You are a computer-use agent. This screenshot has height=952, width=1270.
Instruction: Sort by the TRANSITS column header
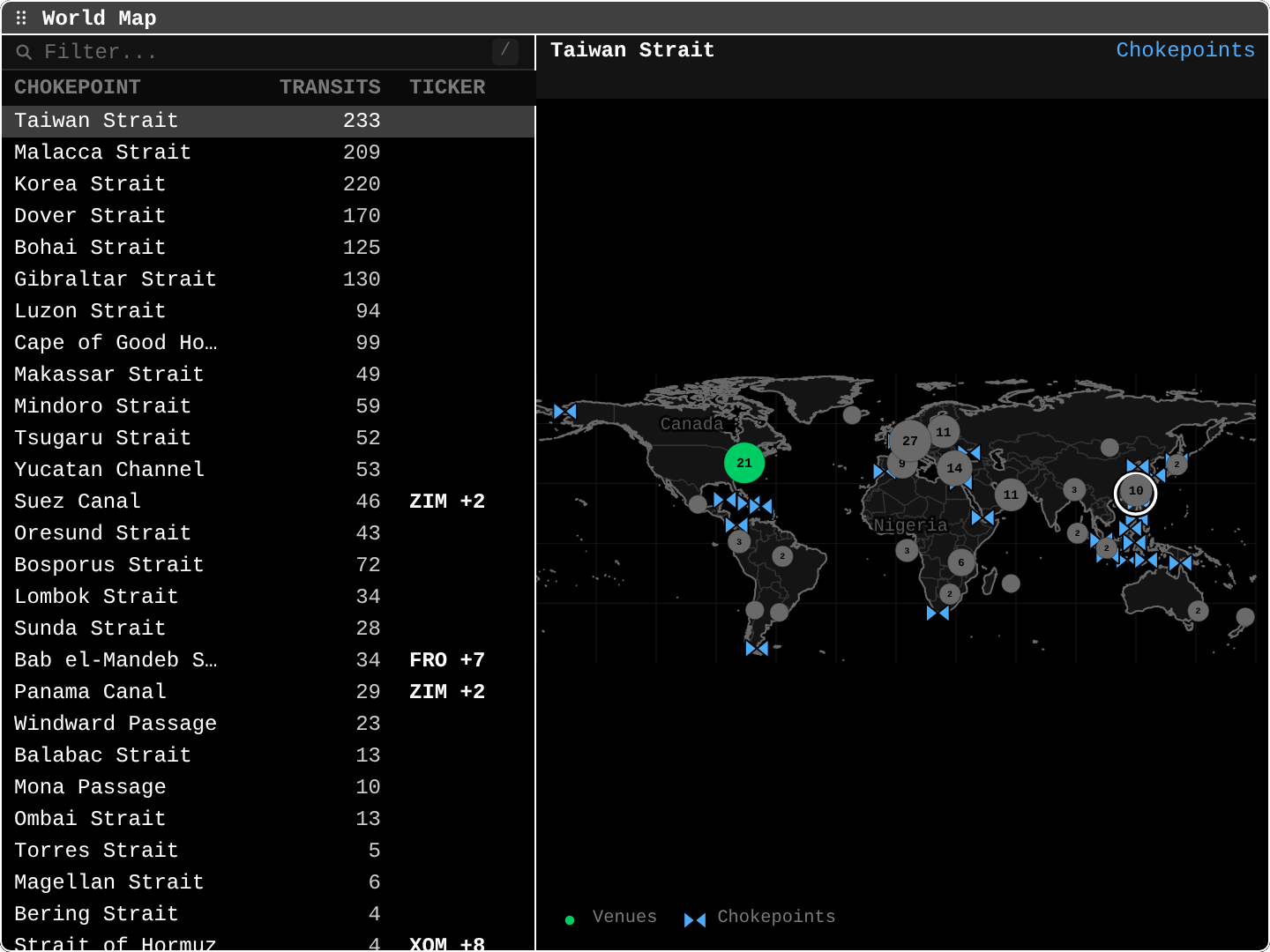[x=330, y=87]
